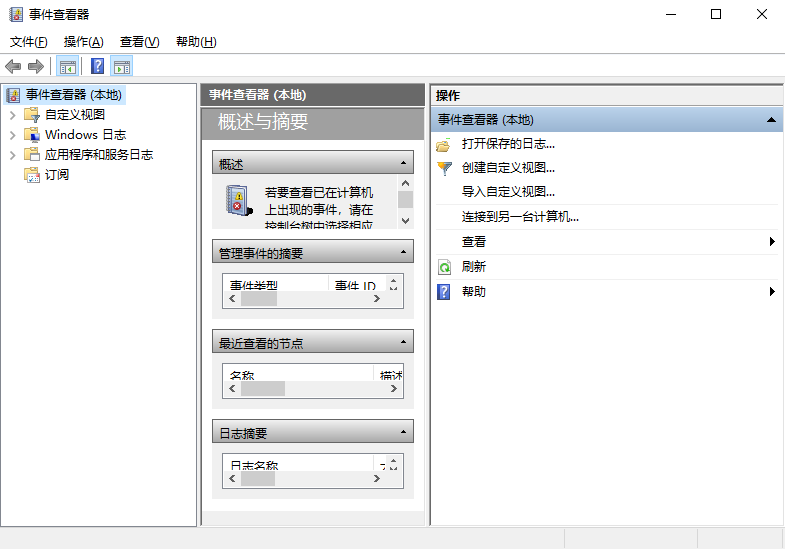The image size is (785, 549).
Task: Click the vertical scrollbar thumb in 概述
Action: 406,199
